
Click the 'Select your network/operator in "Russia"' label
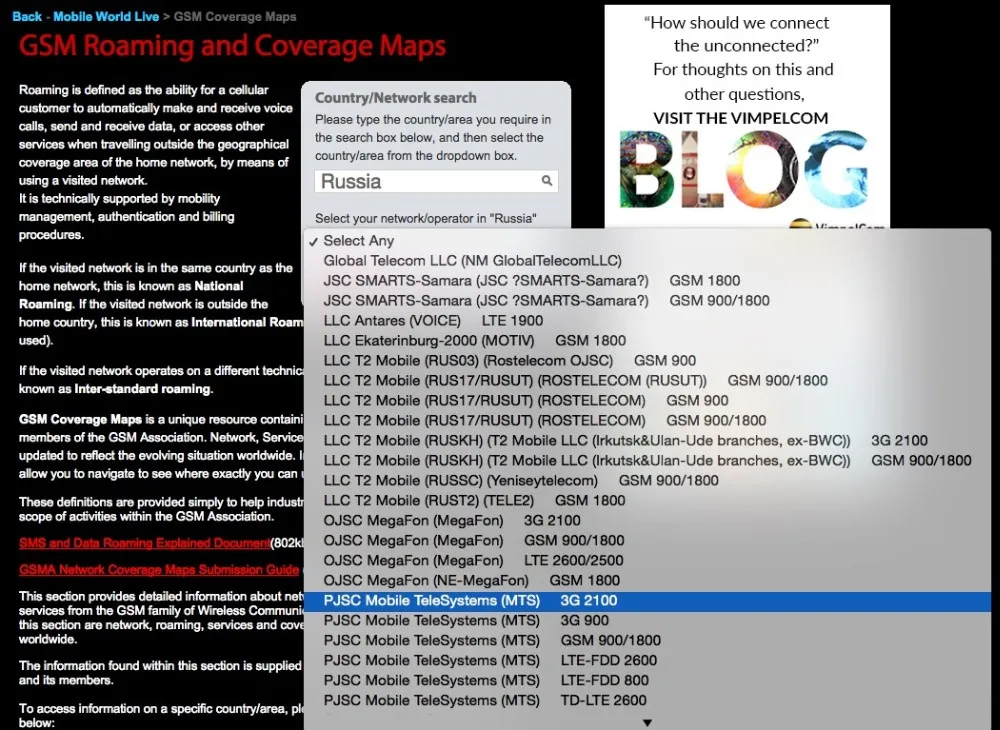[426, 219]
